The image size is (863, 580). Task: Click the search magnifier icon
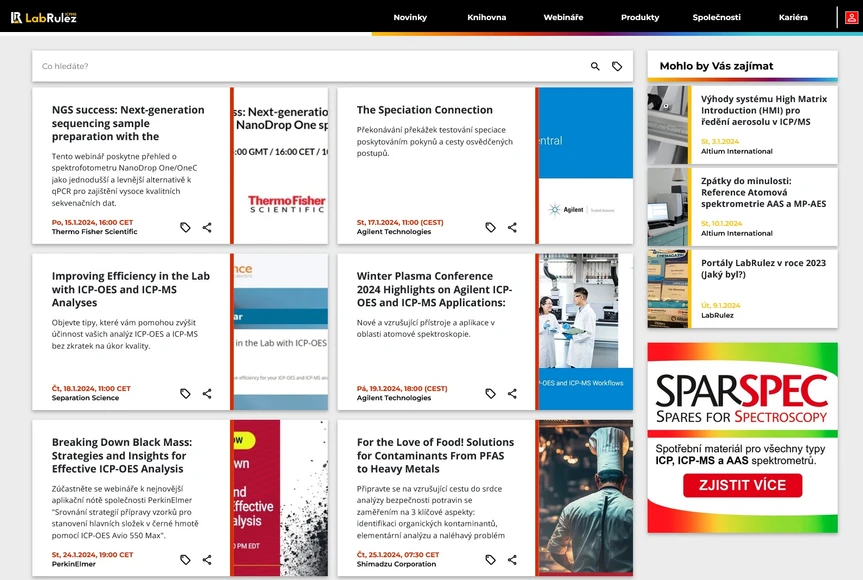pos(595,66)
